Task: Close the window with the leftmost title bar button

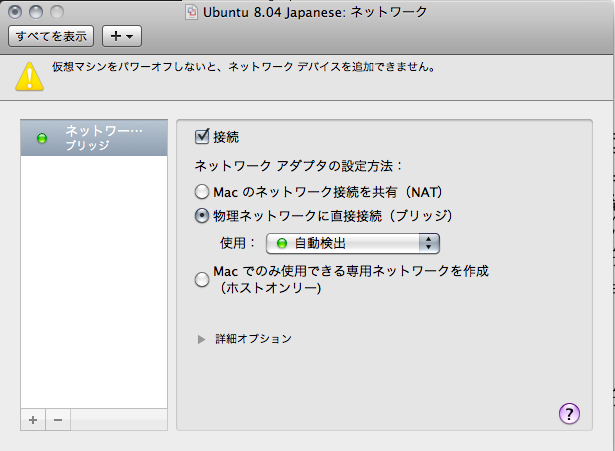Action: (15, 12)
